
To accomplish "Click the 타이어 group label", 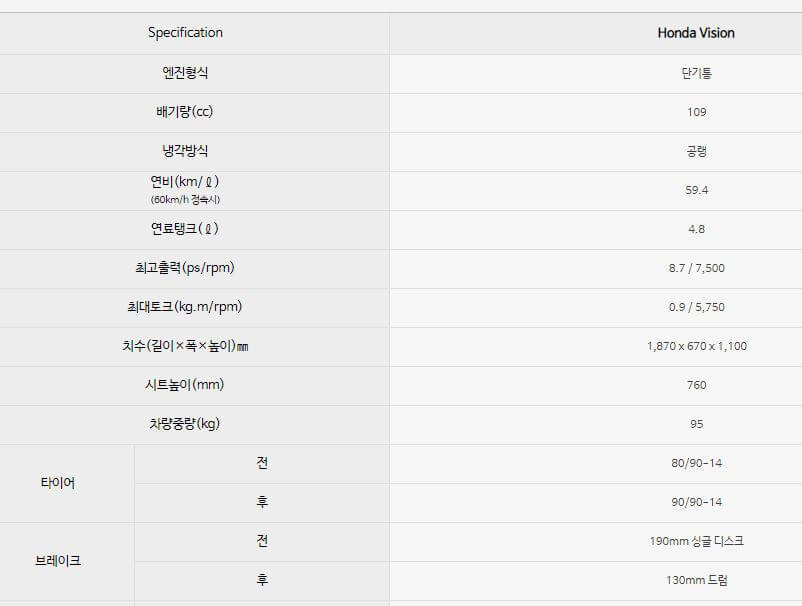I will tap(58, 483).
